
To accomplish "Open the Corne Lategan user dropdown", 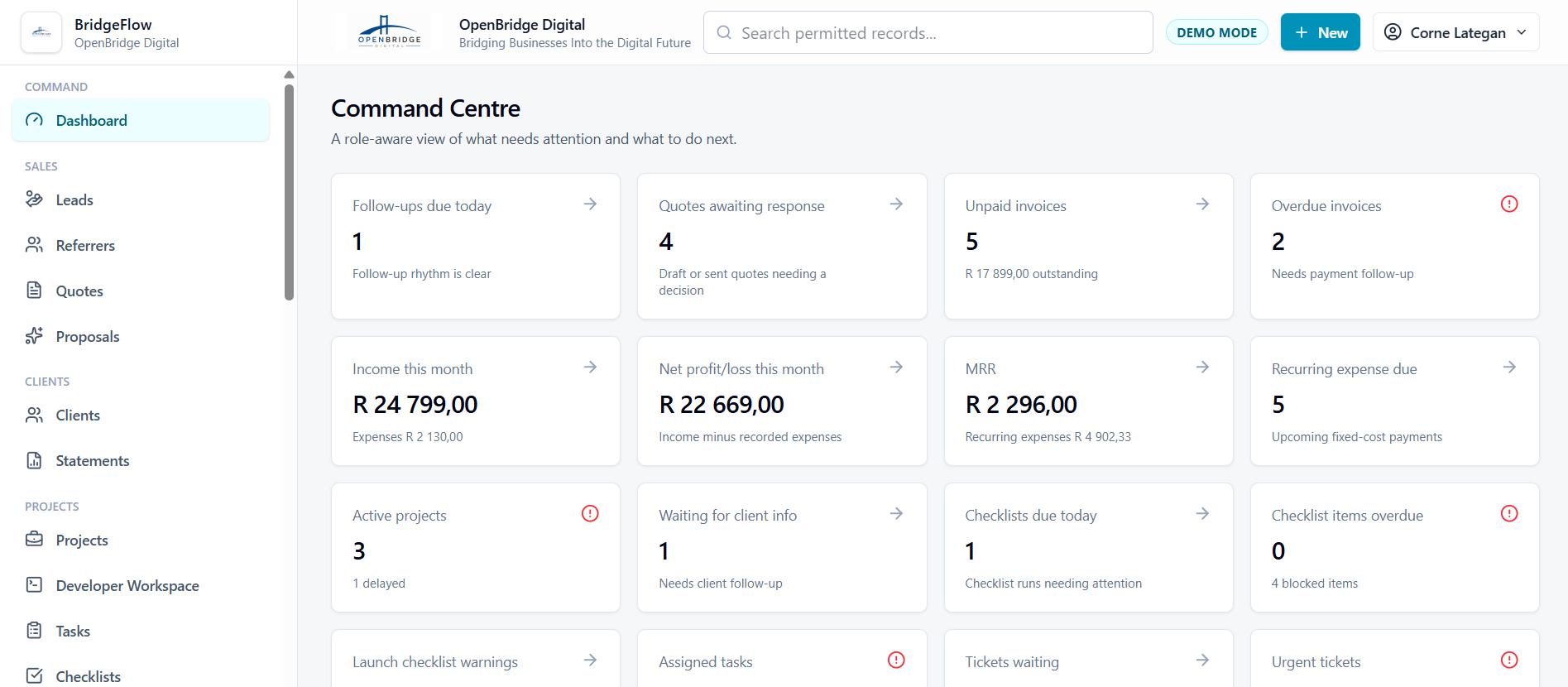I will click(1455, 32).
